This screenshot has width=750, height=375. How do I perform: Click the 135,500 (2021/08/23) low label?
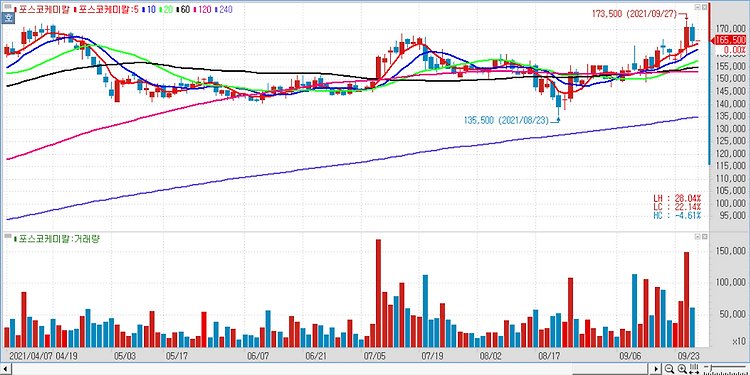coord(507,120)
